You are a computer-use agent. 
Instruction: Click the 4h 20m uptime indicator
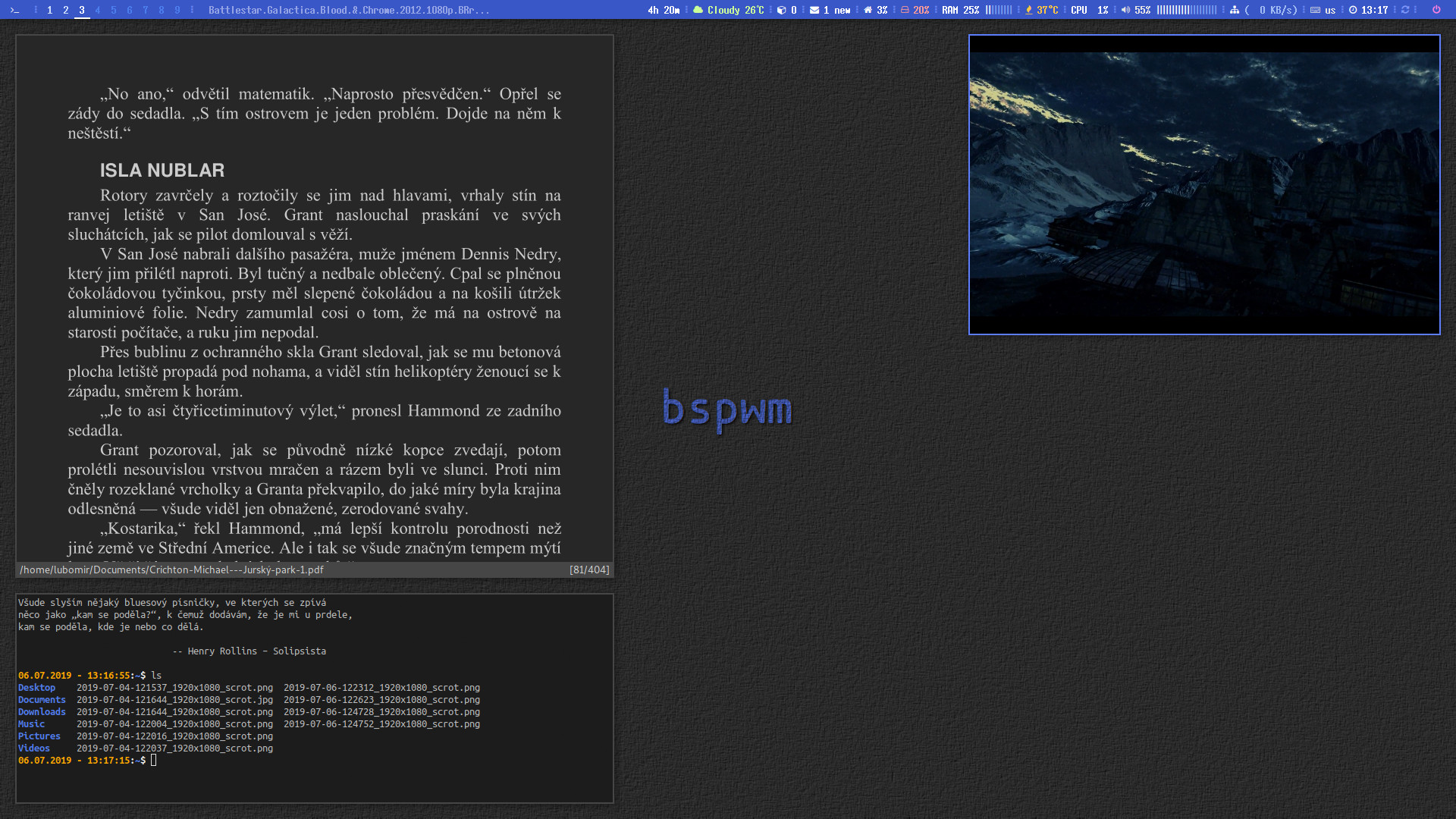click(664, 10)
